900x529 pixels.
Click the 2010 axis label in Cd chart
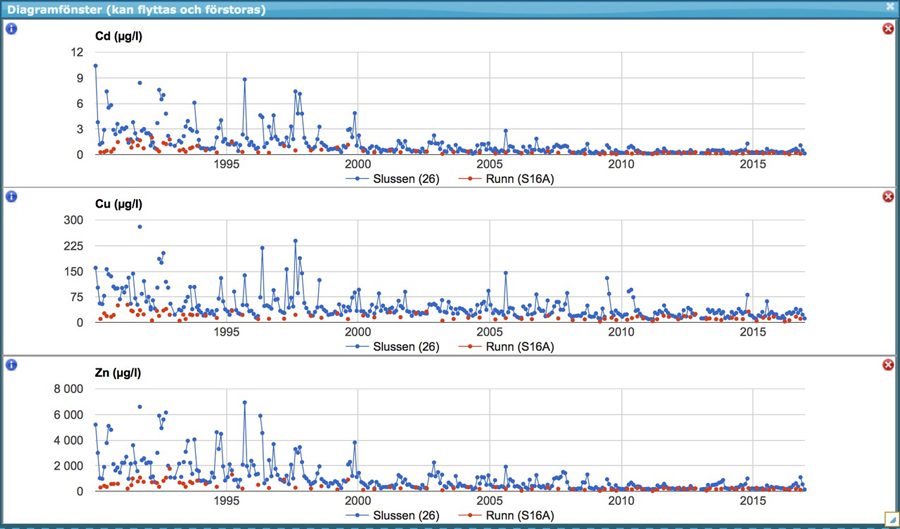pyautogui.click(x=620, y=165)
